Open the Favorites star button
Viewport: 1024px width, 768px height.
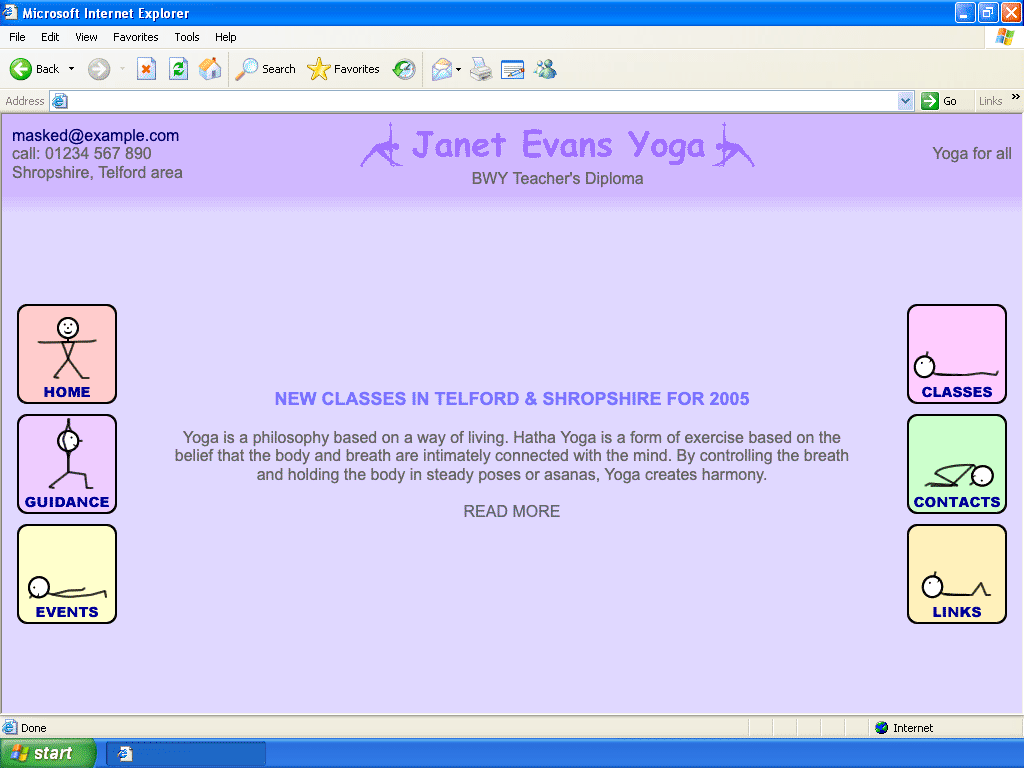(344, 69)
